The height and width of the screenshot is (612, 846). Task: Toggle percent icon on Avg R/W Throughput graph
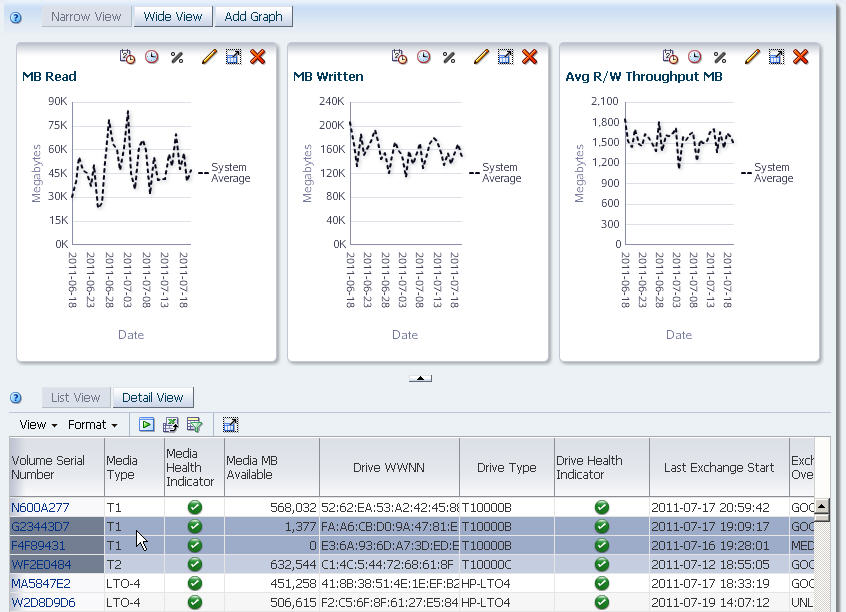click(x=720, y=57)
